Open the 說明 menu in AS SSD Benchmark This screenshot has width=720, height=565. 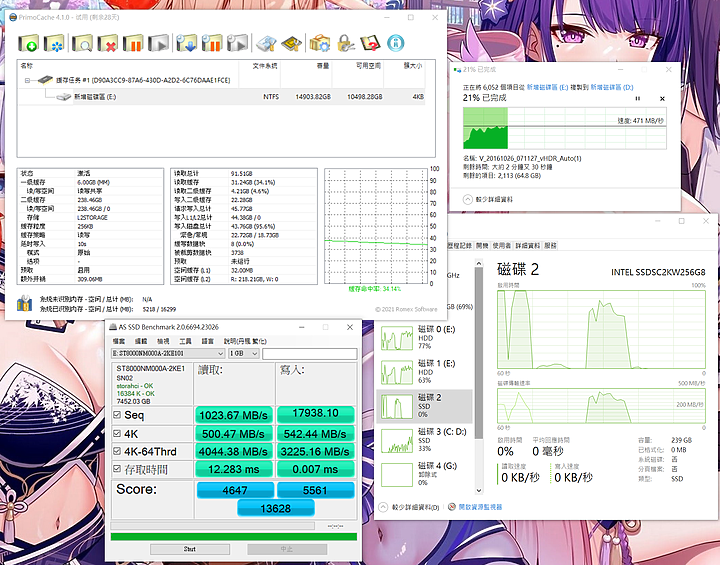(245, 341)
